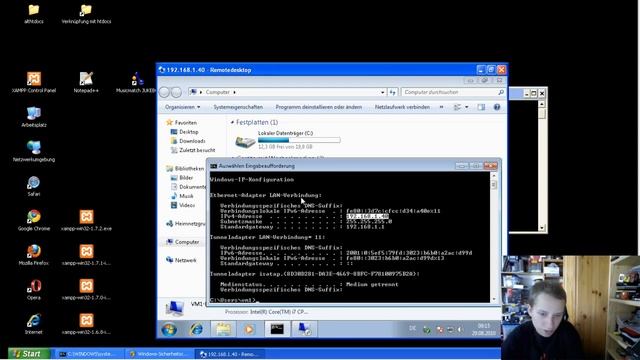Switch to 192.168.1.40 - Remo... taskbar button
The height and width of the screenshot is (360, 640).
click(x=230, y=354)
